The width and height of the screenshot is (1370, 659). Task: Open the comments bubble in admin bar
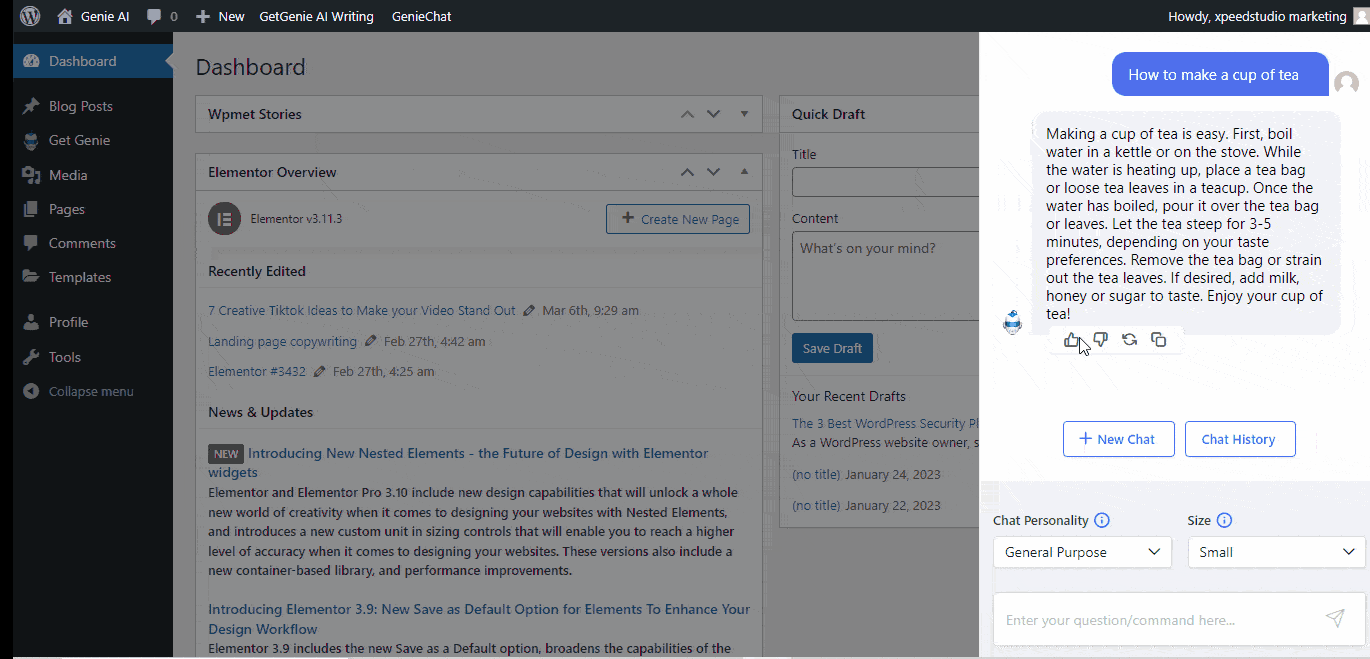click(162, 16)
